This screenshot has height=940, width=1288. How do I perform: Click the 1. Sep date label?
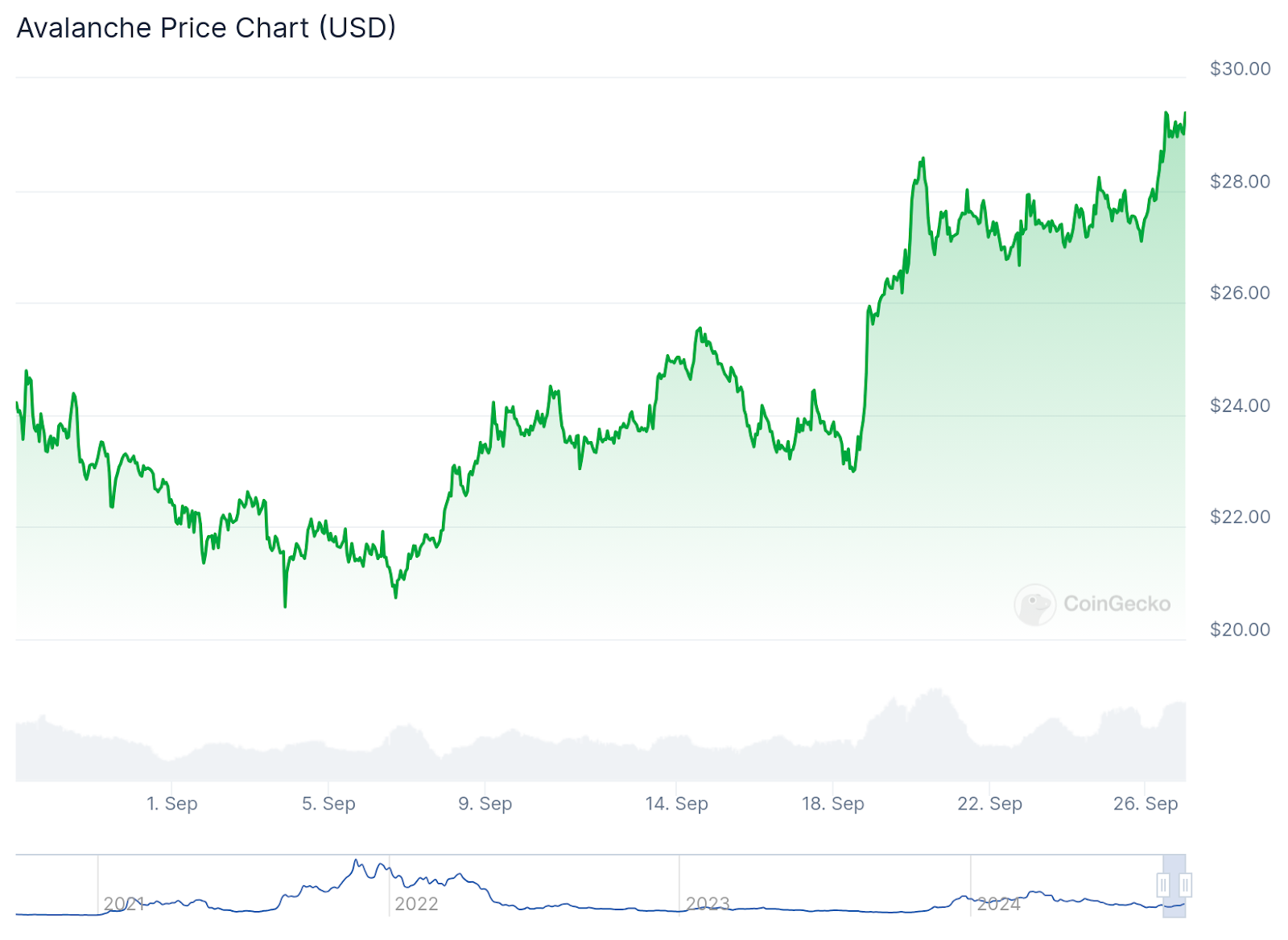[x=172, y=803]
